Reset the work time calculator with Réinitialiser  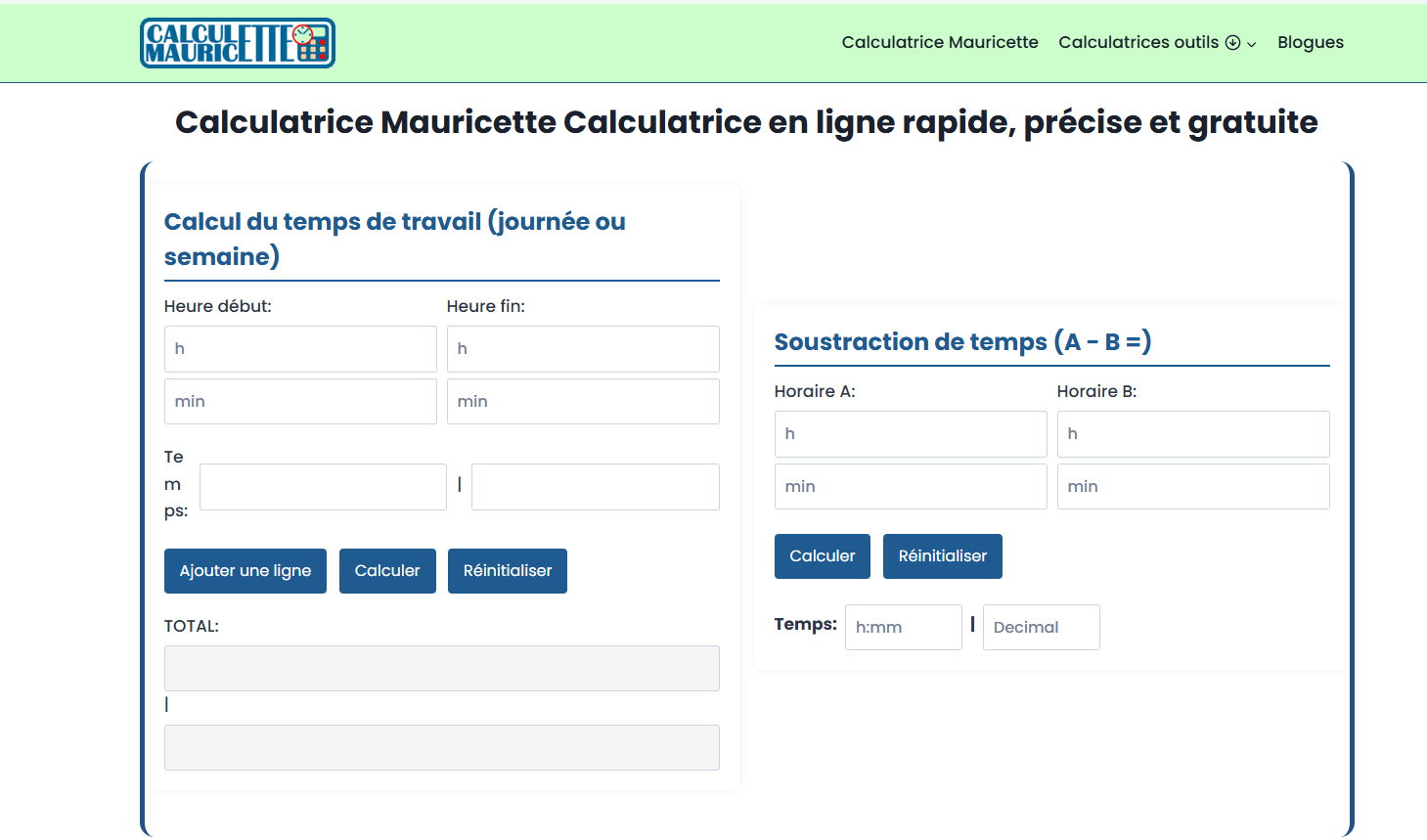tap(507, 571)
